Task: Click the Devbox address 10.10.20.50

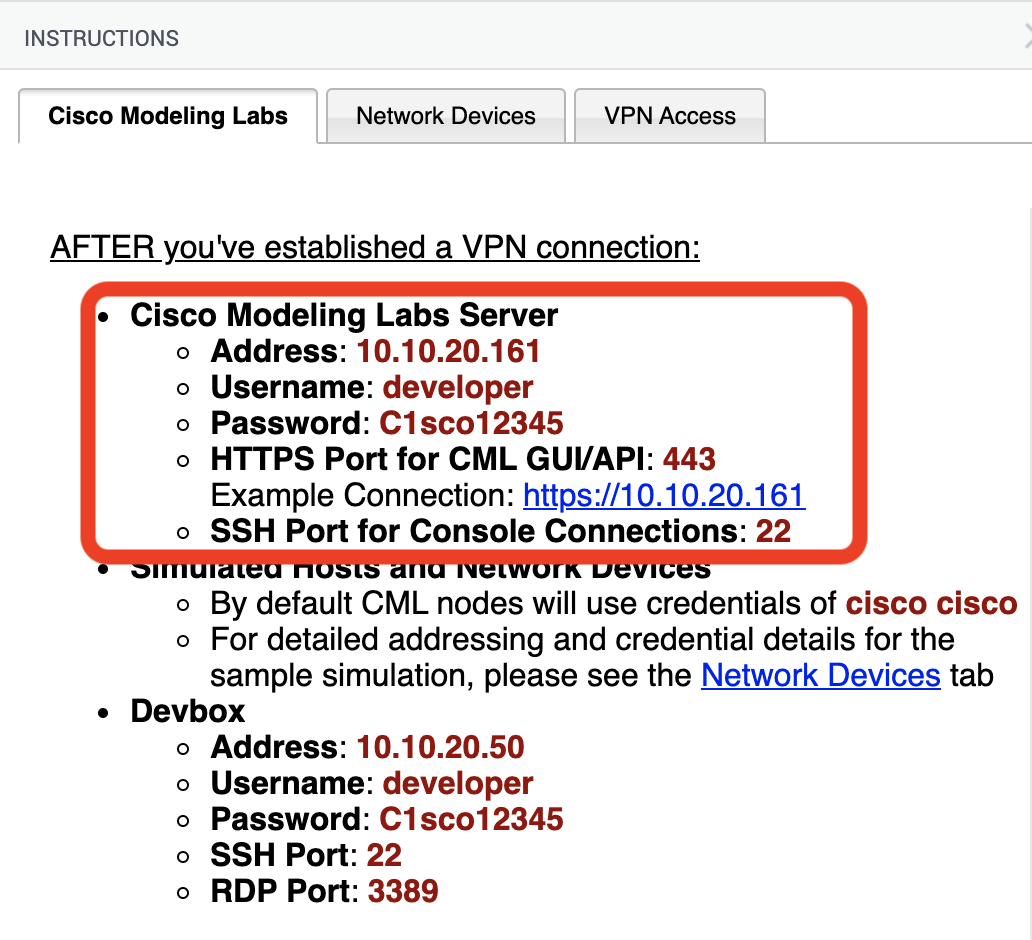Action: (x=440, y=747)
